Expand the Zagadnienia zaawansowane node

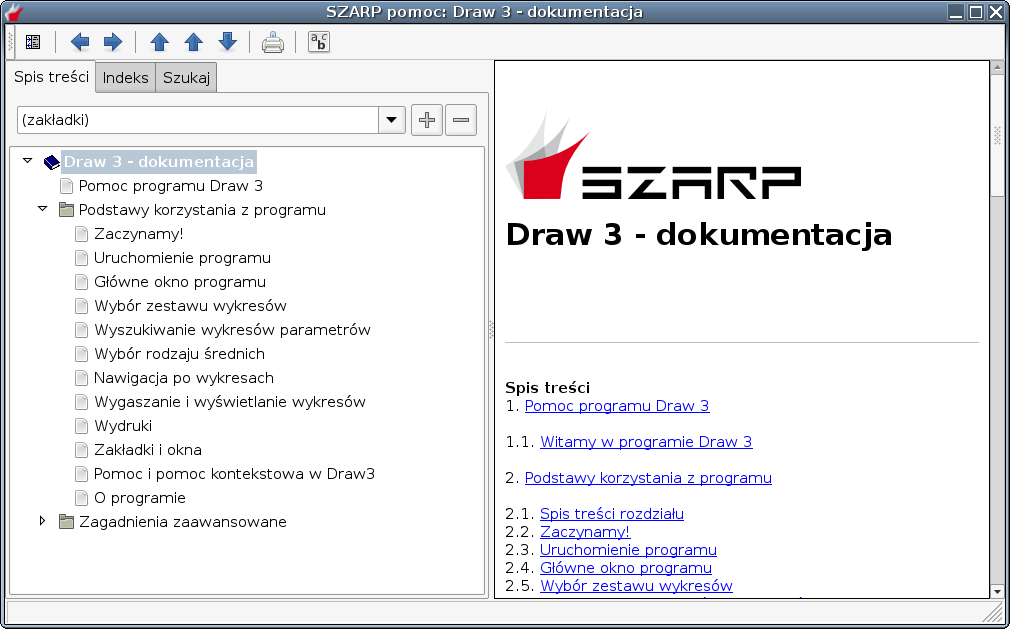[x=43, y=521]
